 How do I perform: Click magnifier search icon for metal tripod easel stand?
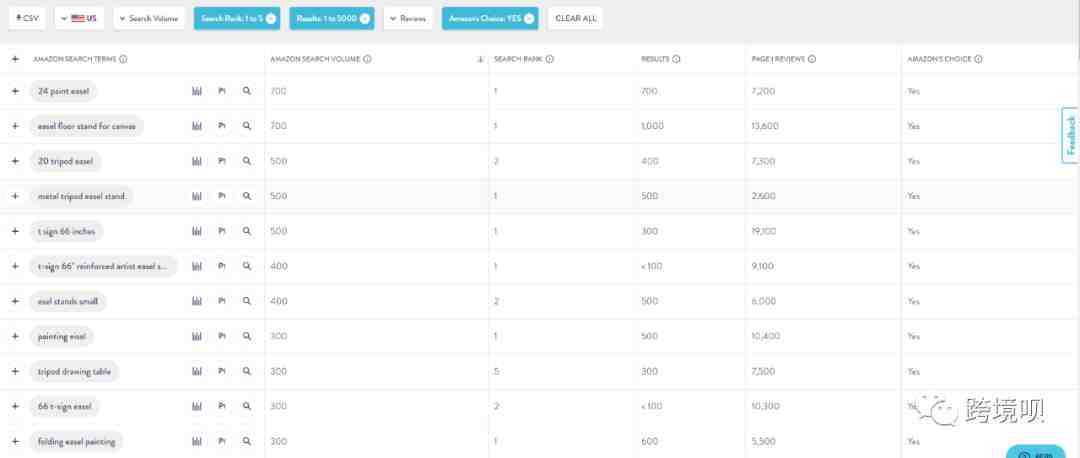(x=247, y=196)
